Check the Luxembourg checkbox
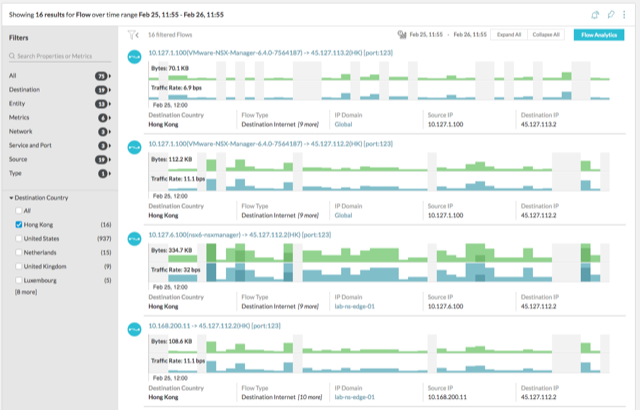Viewport: 640px width, 410px height. 18,280
